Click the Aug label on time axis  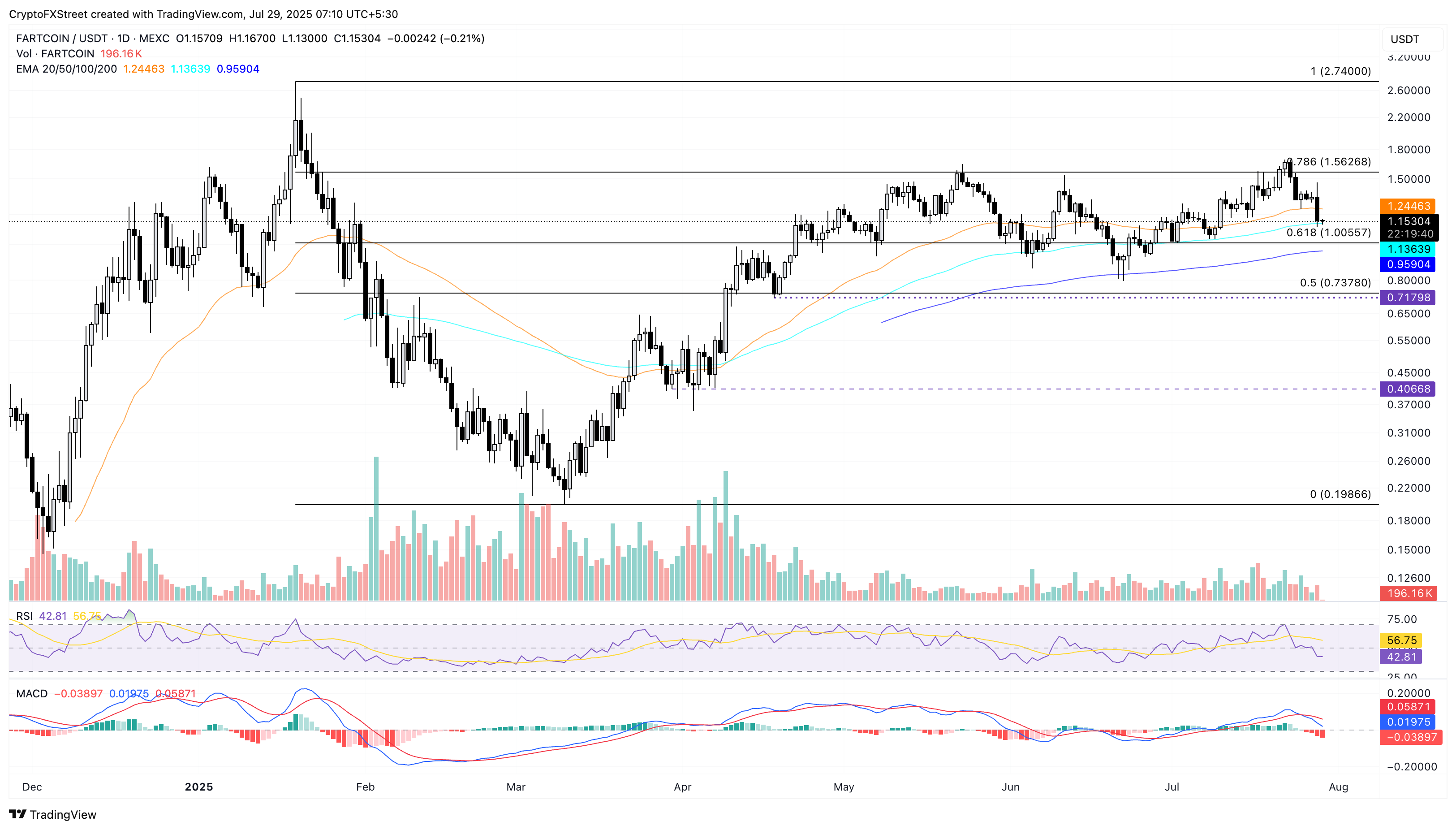1338,787
